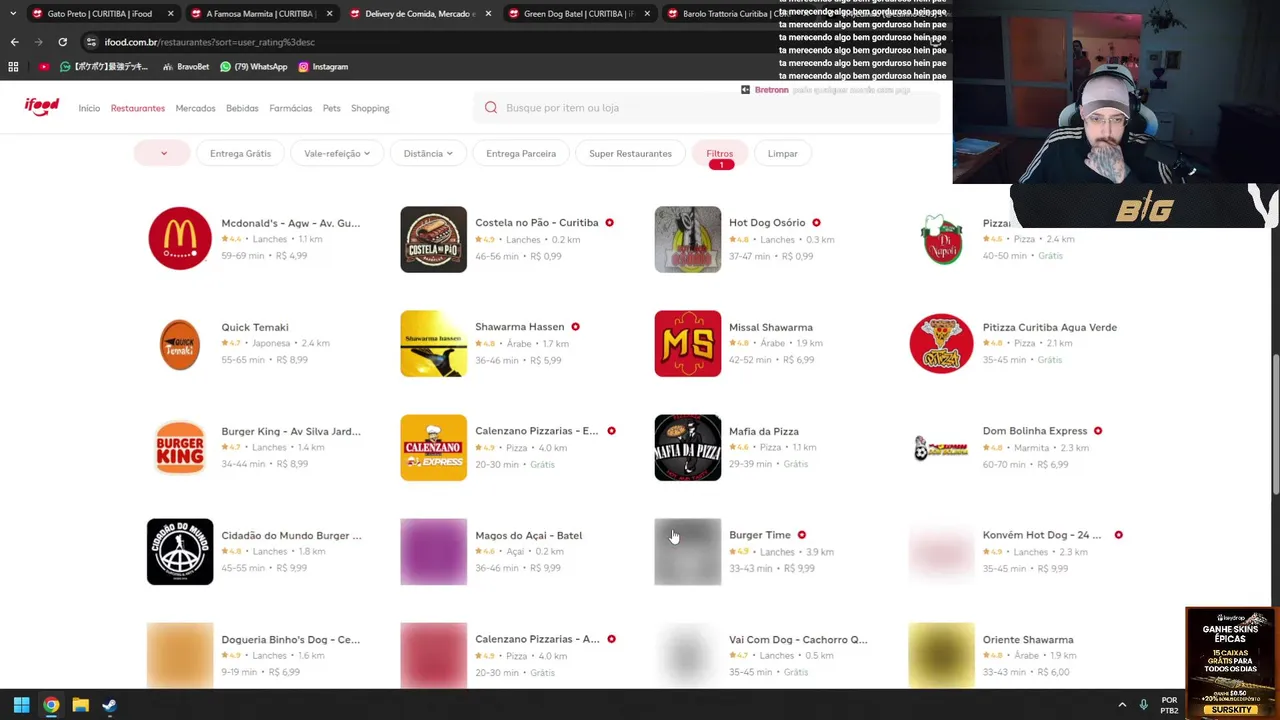Viewport: 1280px width, 720px height.
Task: Open the Windows Start menu
Action: (x=21, y=705)
